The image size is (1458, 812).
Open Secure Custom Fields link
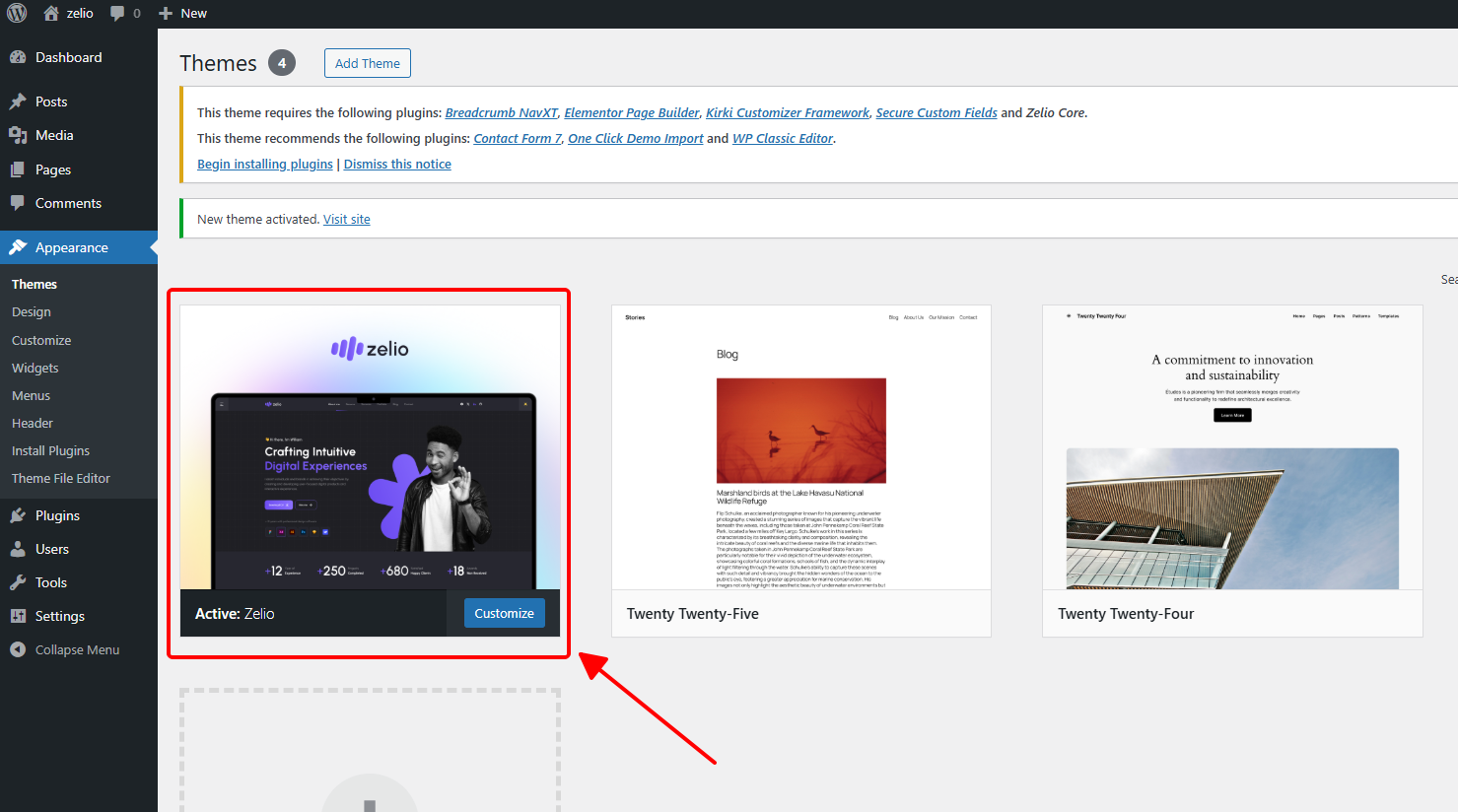pos(937,112)
